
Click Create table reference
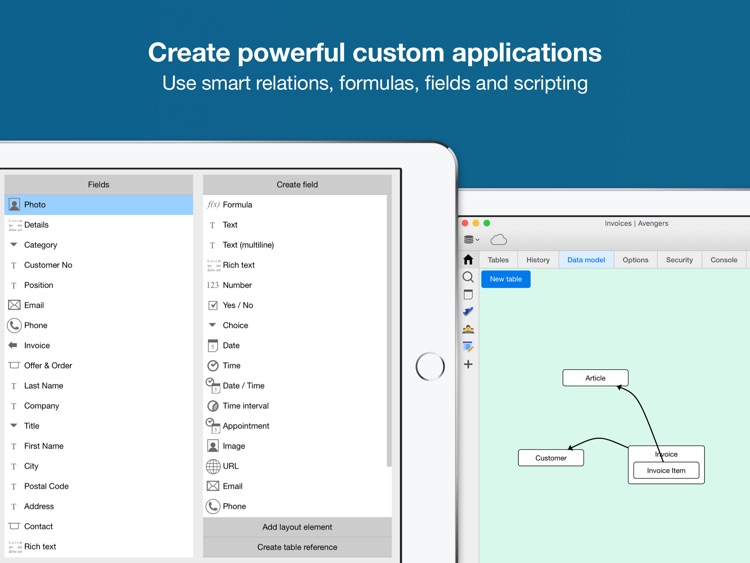tap(297, 547)
